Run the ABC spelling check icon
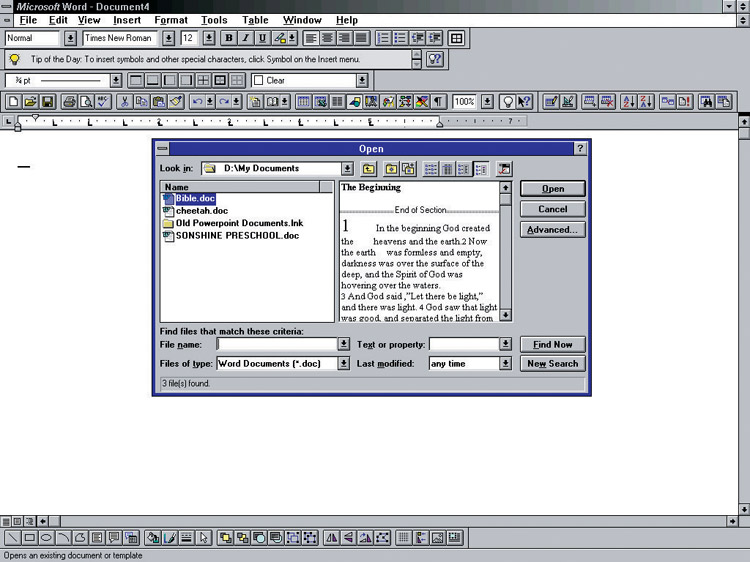Image resolution: width=750 pixels, height=562 pixels. click(x=103, y=101)
